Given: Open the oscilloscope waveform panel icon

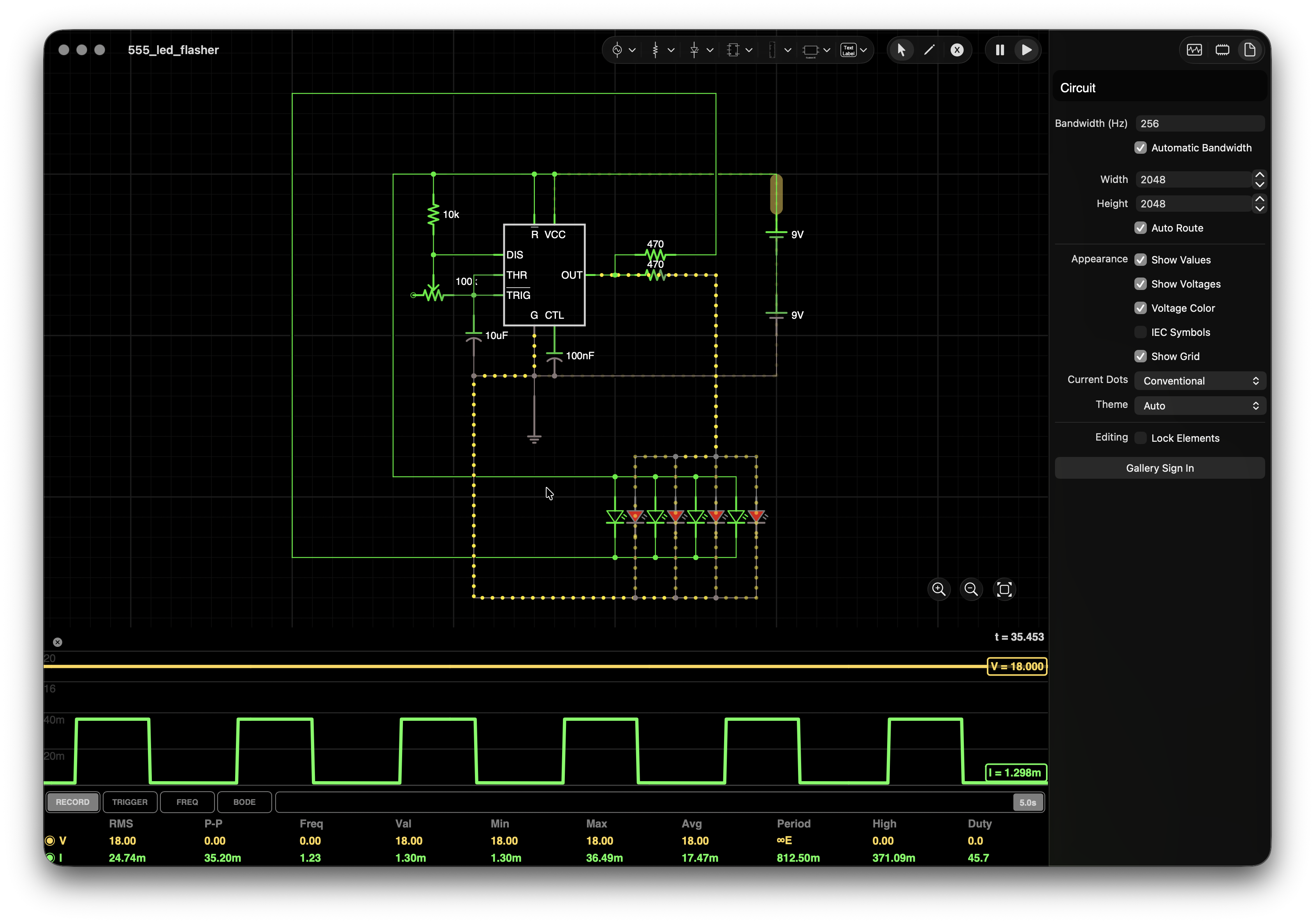Looking at the screenshot, I should click(x=1194, y=50).
